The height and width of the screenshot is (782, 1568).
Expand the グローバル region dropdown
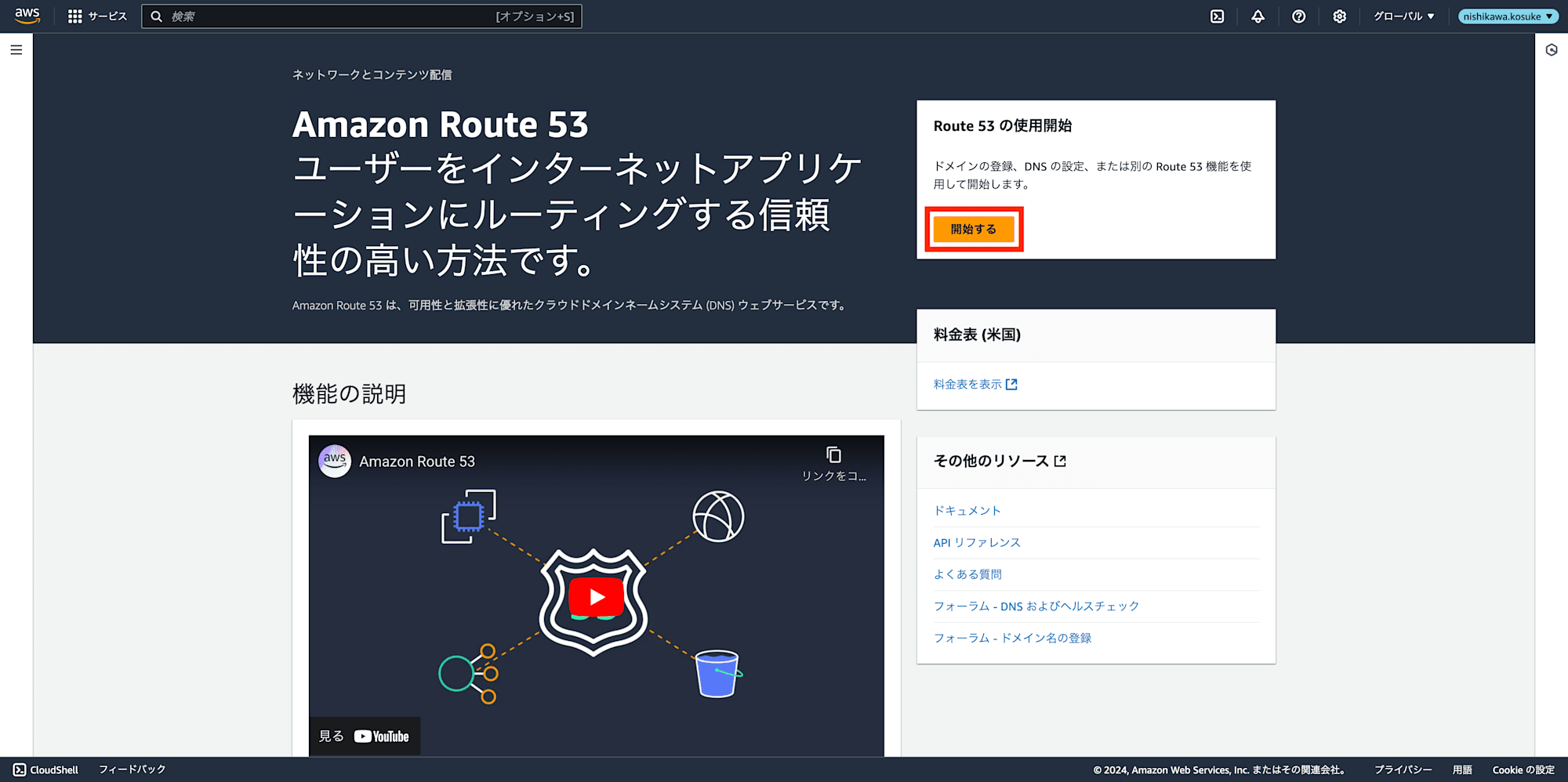(x=1403, y=16)
